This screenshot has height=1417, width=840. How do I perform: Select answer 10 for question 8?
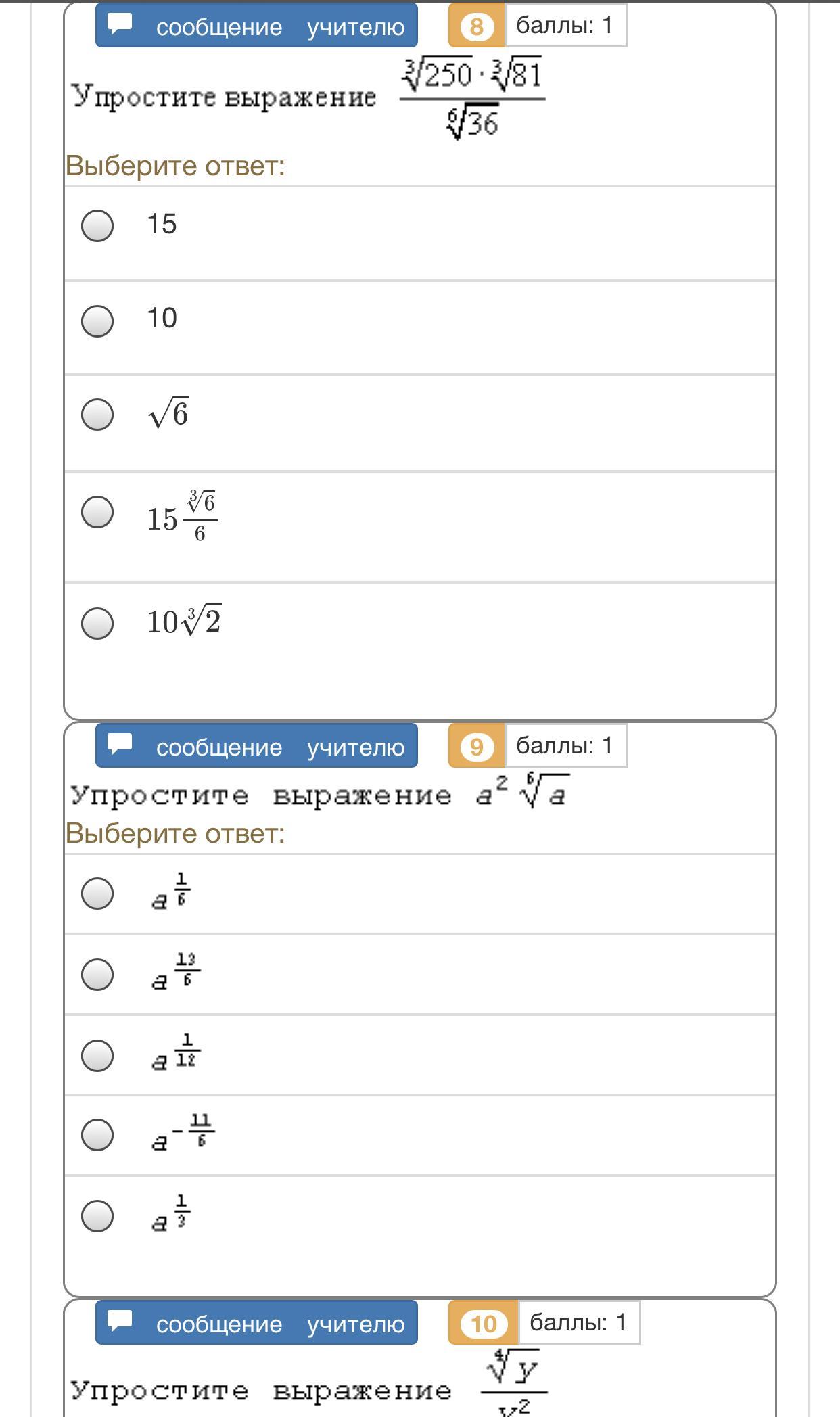pyautogui.click(x=97, y=320)
